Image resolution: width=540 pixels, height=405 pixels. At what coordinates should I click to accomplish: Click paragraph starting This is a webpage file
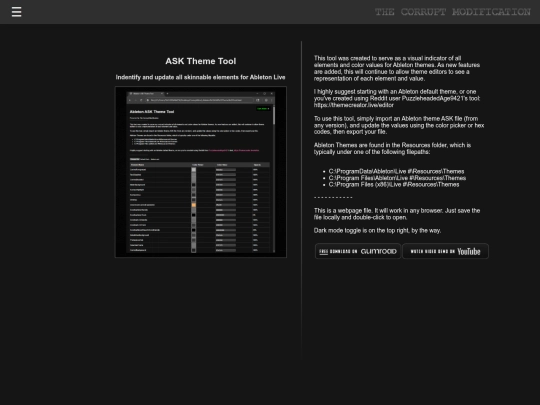397,214
